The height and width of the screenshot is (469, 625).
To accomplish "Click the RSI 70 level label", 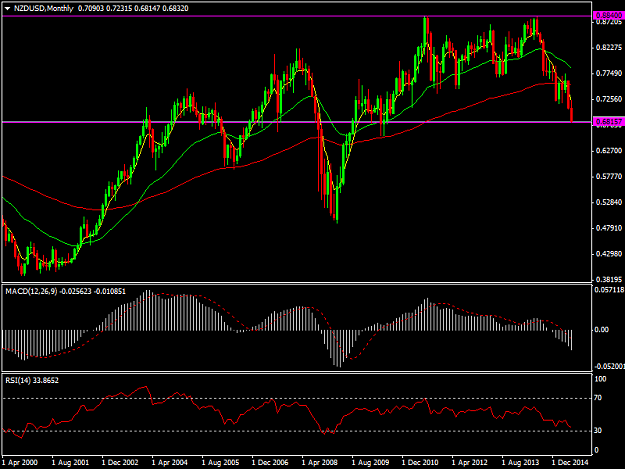I will click(x=598, y=398).
